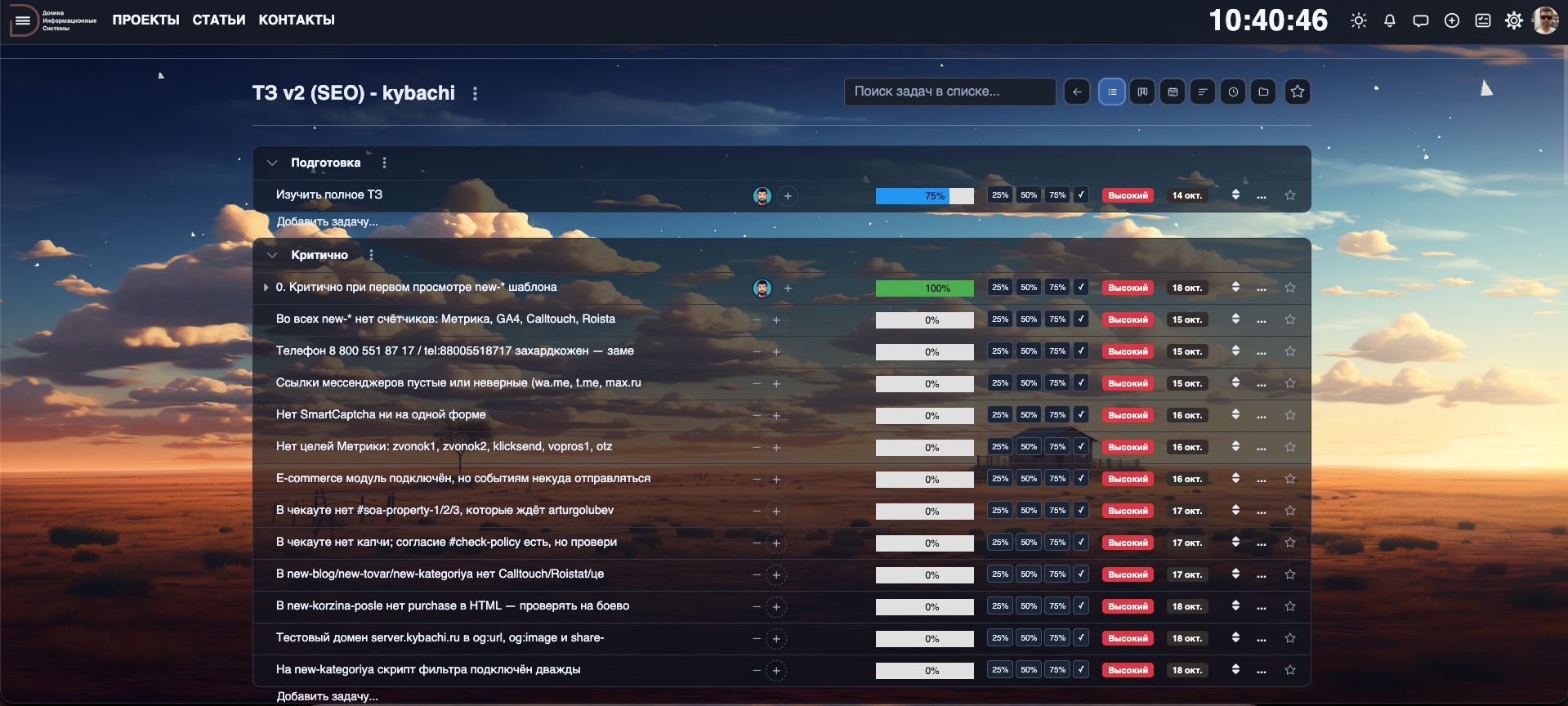Collapse the Критично section

point(272,255)
